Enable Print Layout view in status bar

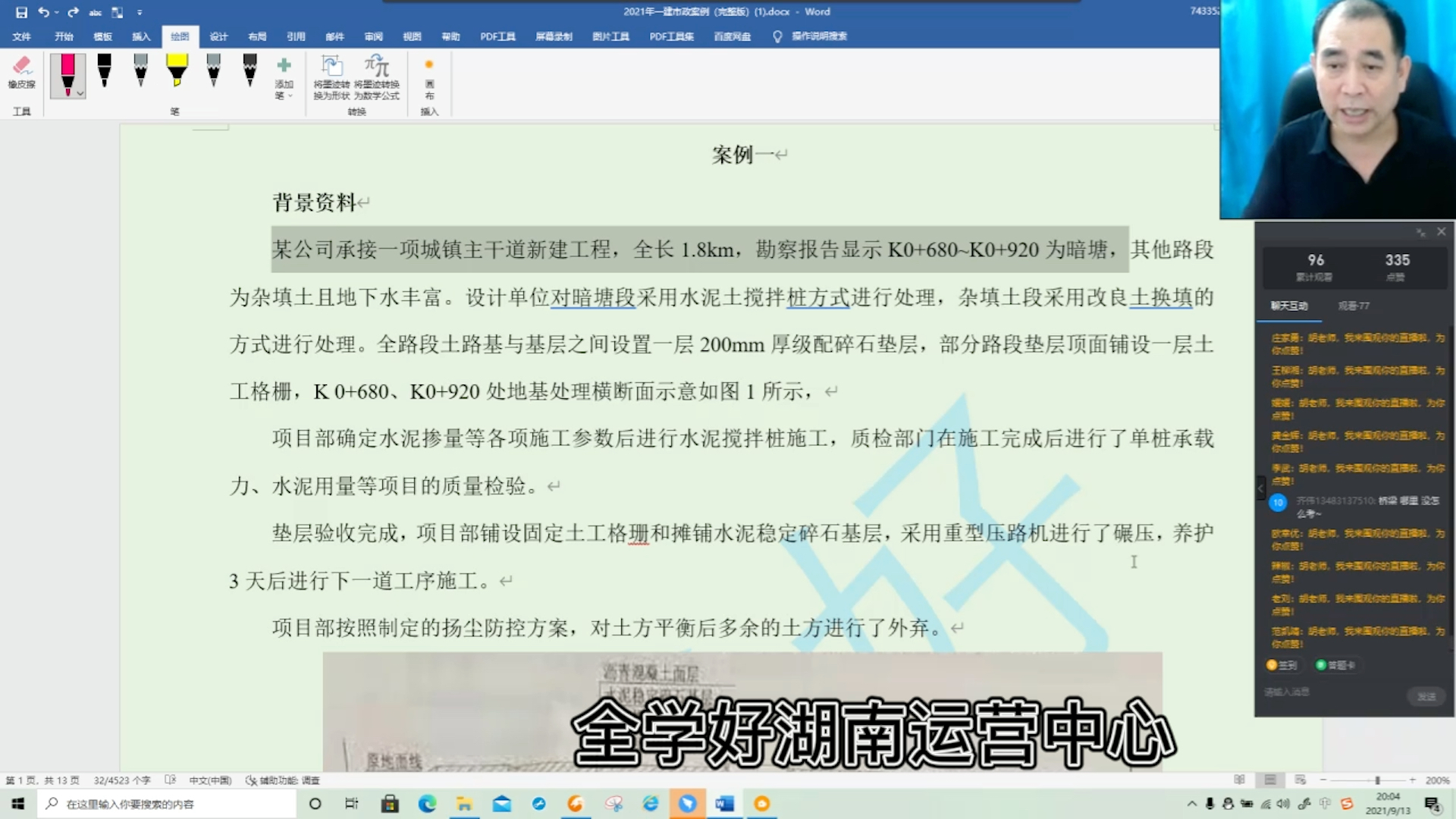pos(1269,780)
